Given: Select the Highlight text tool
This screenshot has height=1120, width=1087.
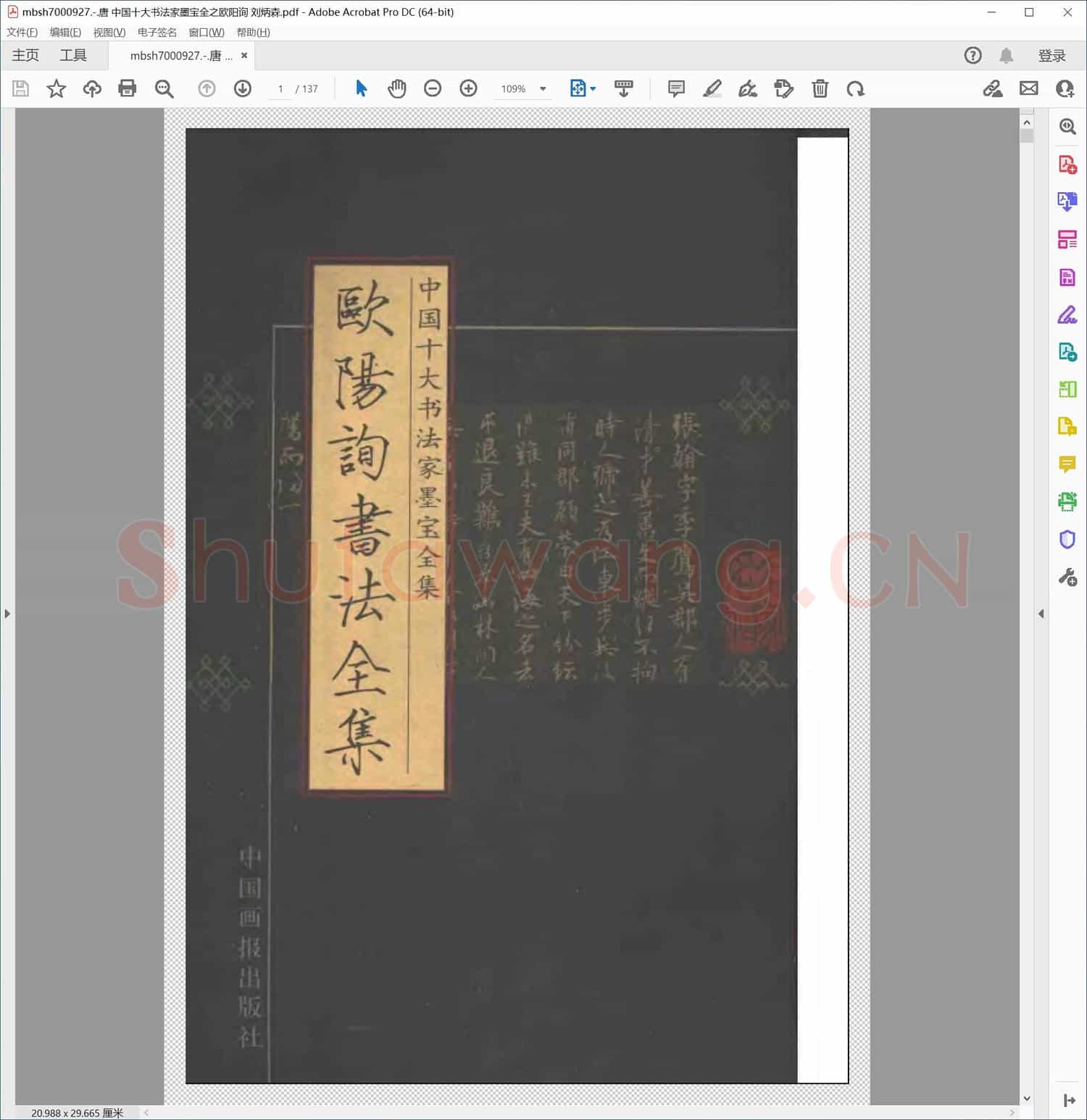Looking at the screenshot, I should tap(712, 88).
